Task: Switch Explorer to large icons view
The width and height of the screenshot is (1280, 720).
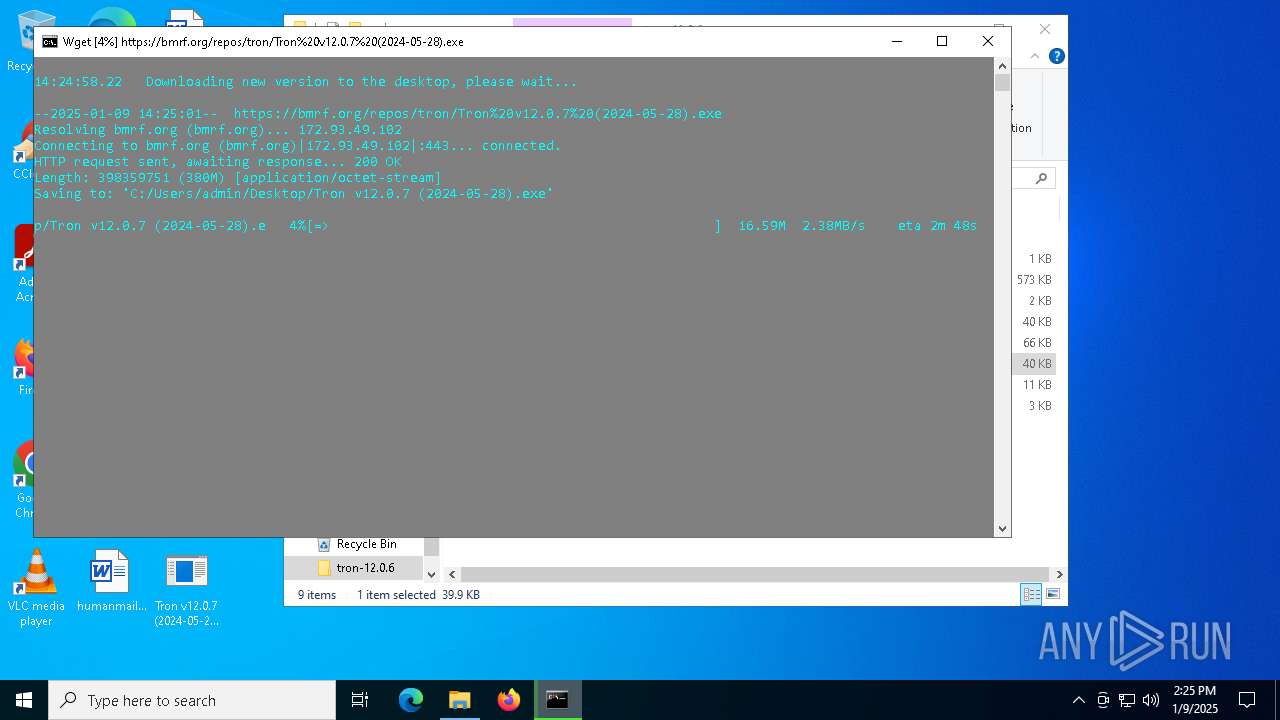Action: (1053, 594)
